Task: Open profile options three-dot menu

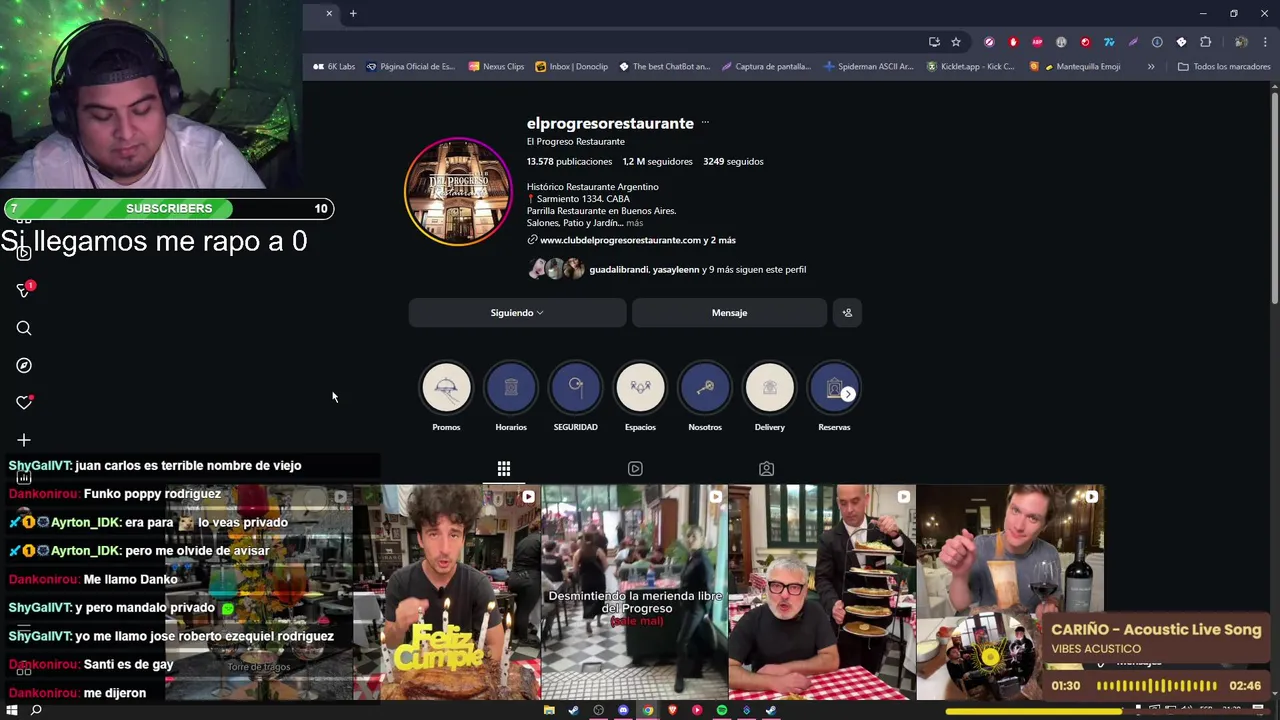Action: pos(705,123)
